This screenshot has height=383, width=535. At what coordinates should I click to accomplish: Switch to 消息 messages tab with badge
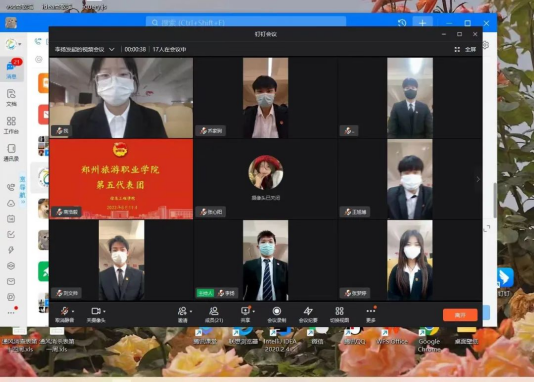tap(12, 69)
